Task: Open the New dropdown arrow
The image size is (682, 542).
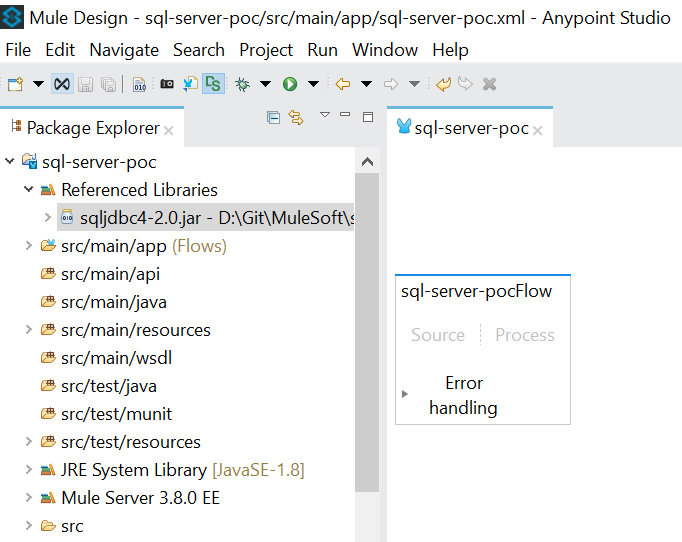Action: [39, 84]
